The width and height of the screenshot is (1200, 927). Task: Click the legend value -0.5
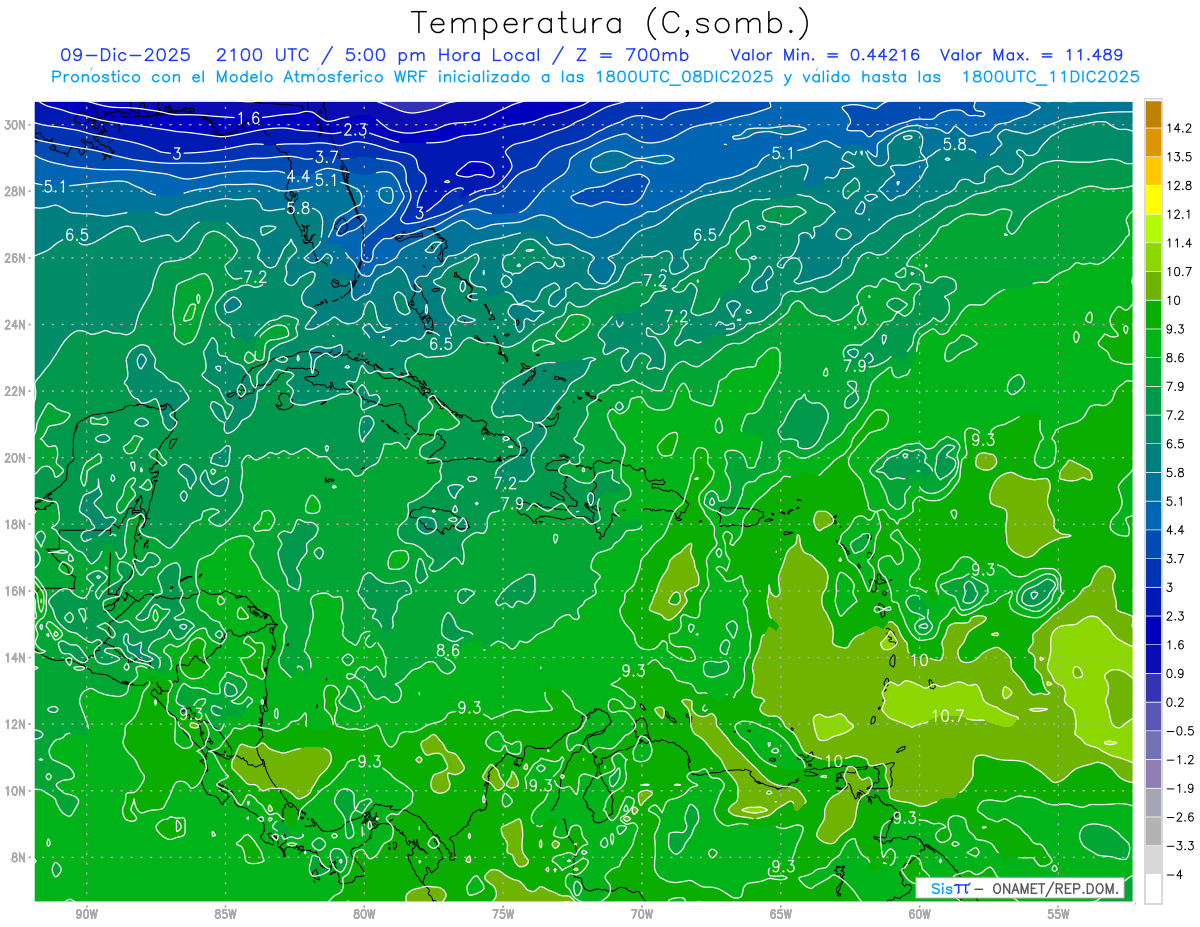coord(1180,731)
